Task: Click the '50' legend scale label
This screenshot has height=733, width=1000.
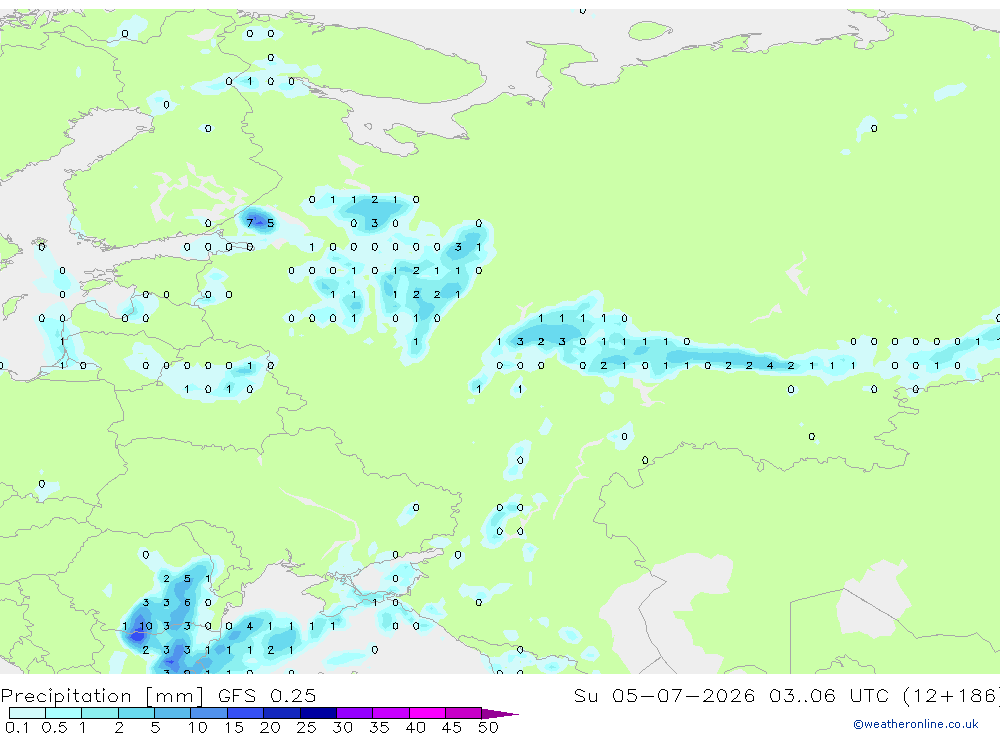Action: (488, 727)
